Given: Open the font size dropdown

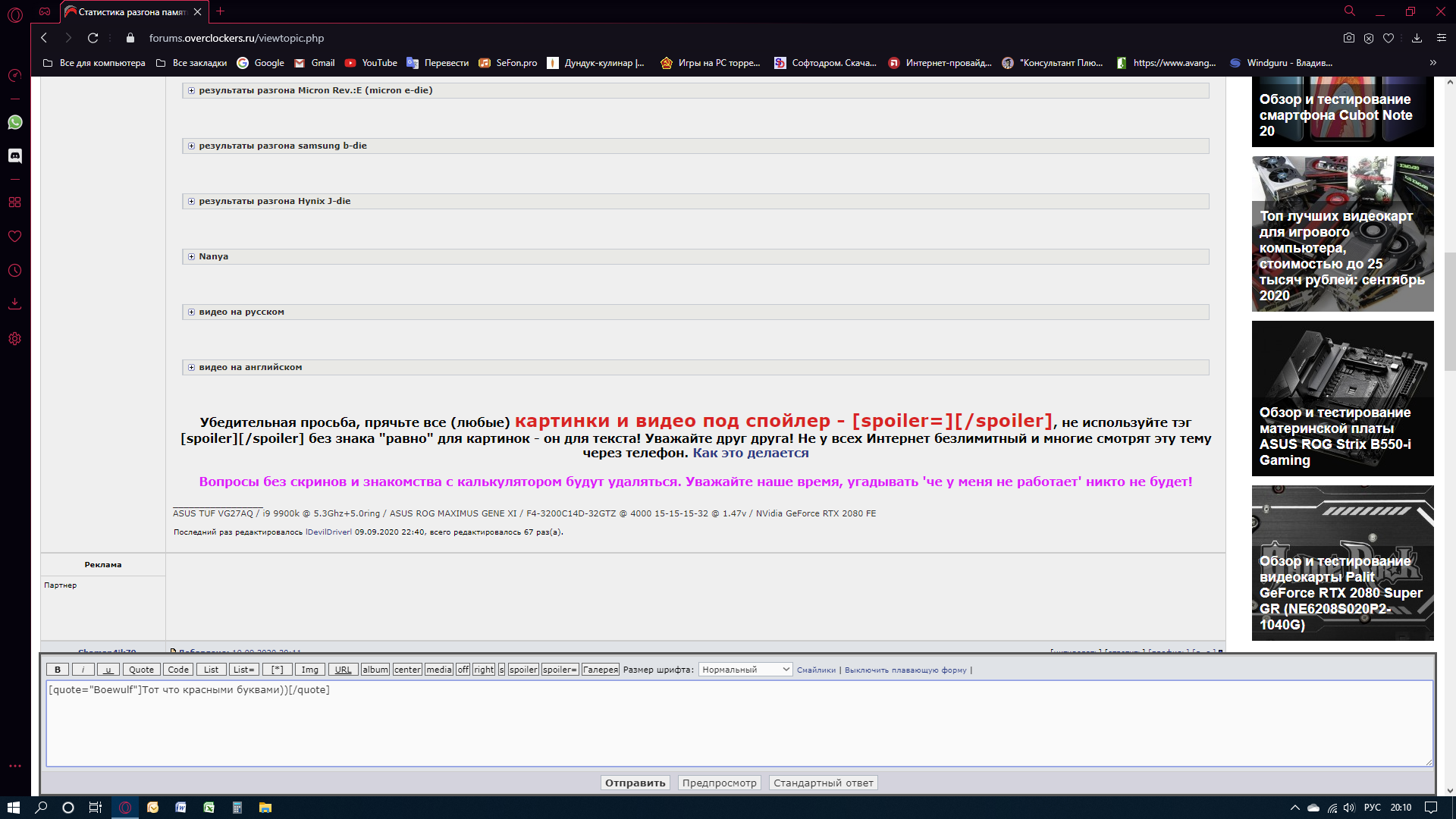Looking at the screenshot, I should pyautogui.click(x=745, y=670).
